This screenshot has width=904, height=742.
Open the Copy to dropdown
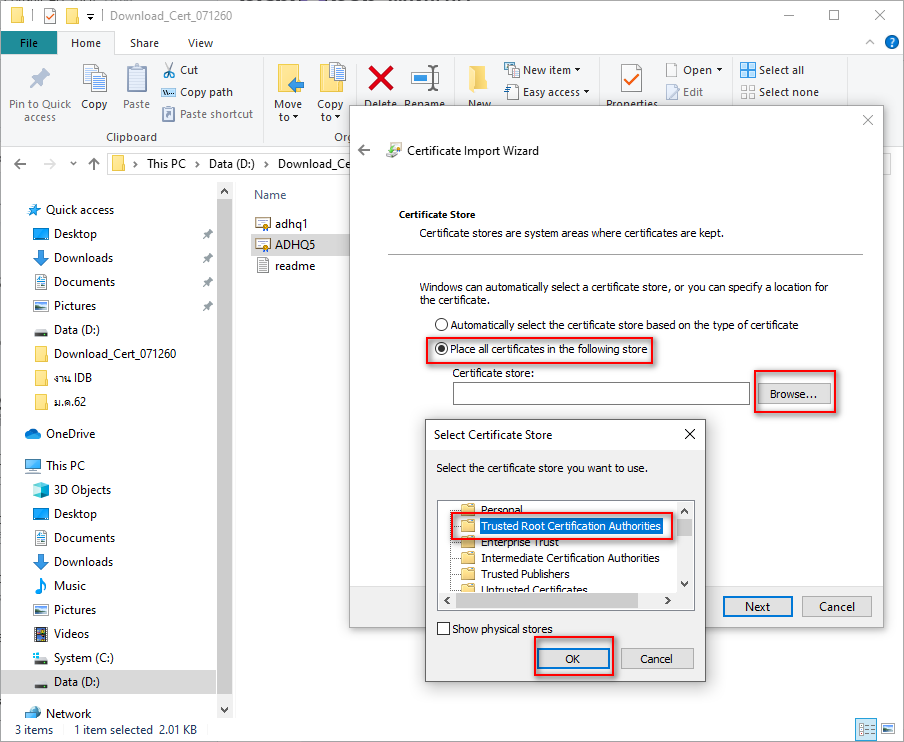pyautogui.click(x=330, y=111)
